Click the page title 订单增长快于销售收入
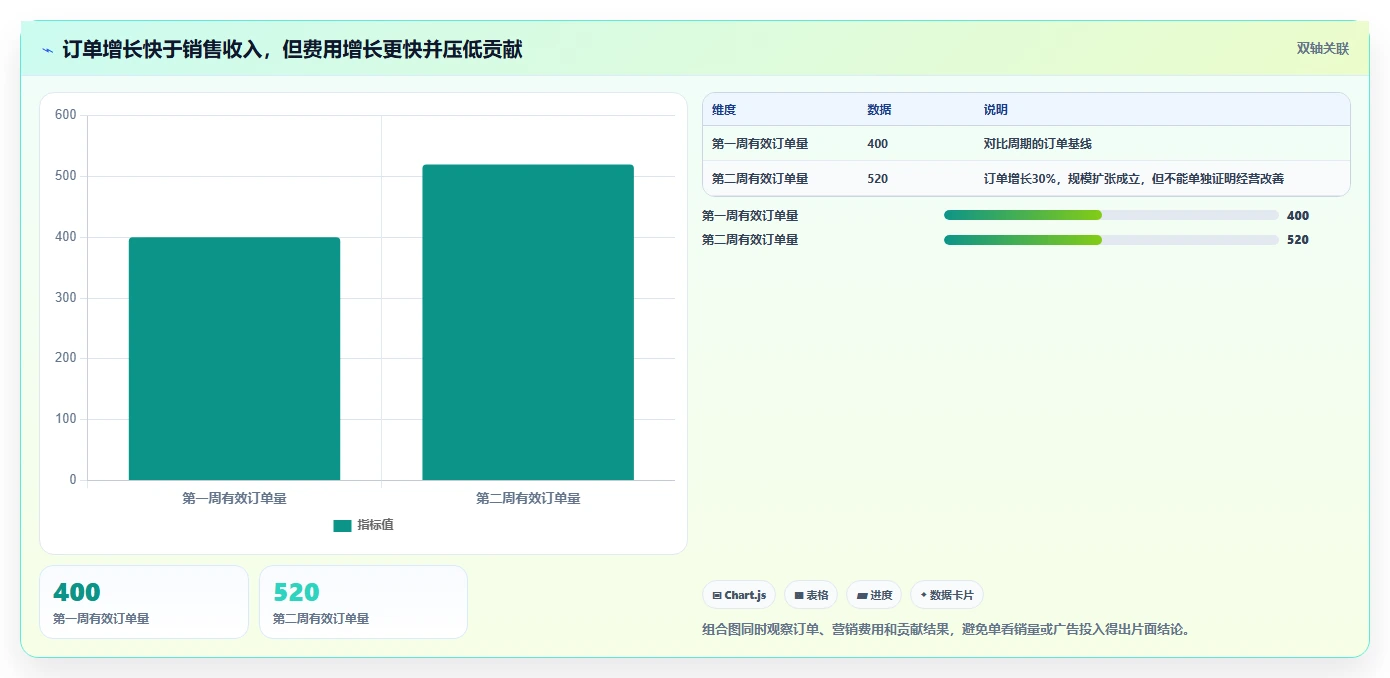 (292, 49)
